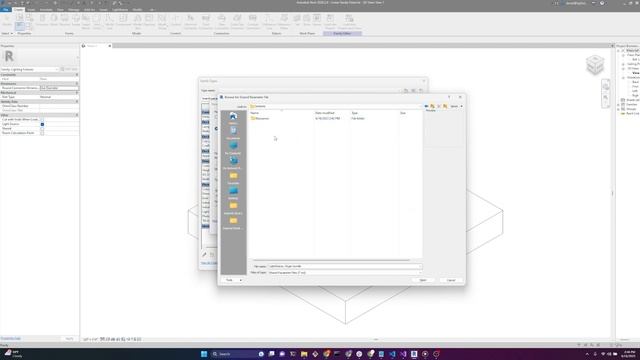Select the Extrusion tool in the ribbon
This screenshot has width=640, height=360.
point(42,20)
